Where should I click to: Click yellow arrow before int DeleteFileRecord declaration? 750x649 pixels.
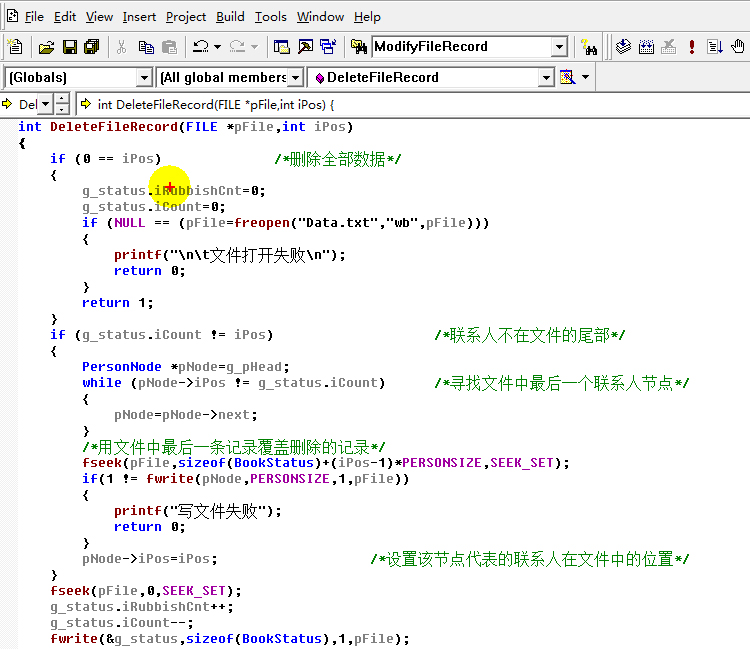point(86,104)
